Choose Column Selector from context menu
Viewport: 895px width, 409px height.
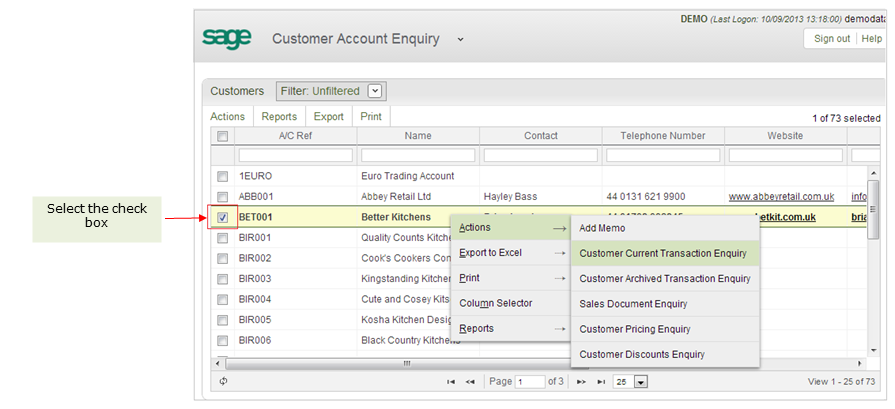511,303
